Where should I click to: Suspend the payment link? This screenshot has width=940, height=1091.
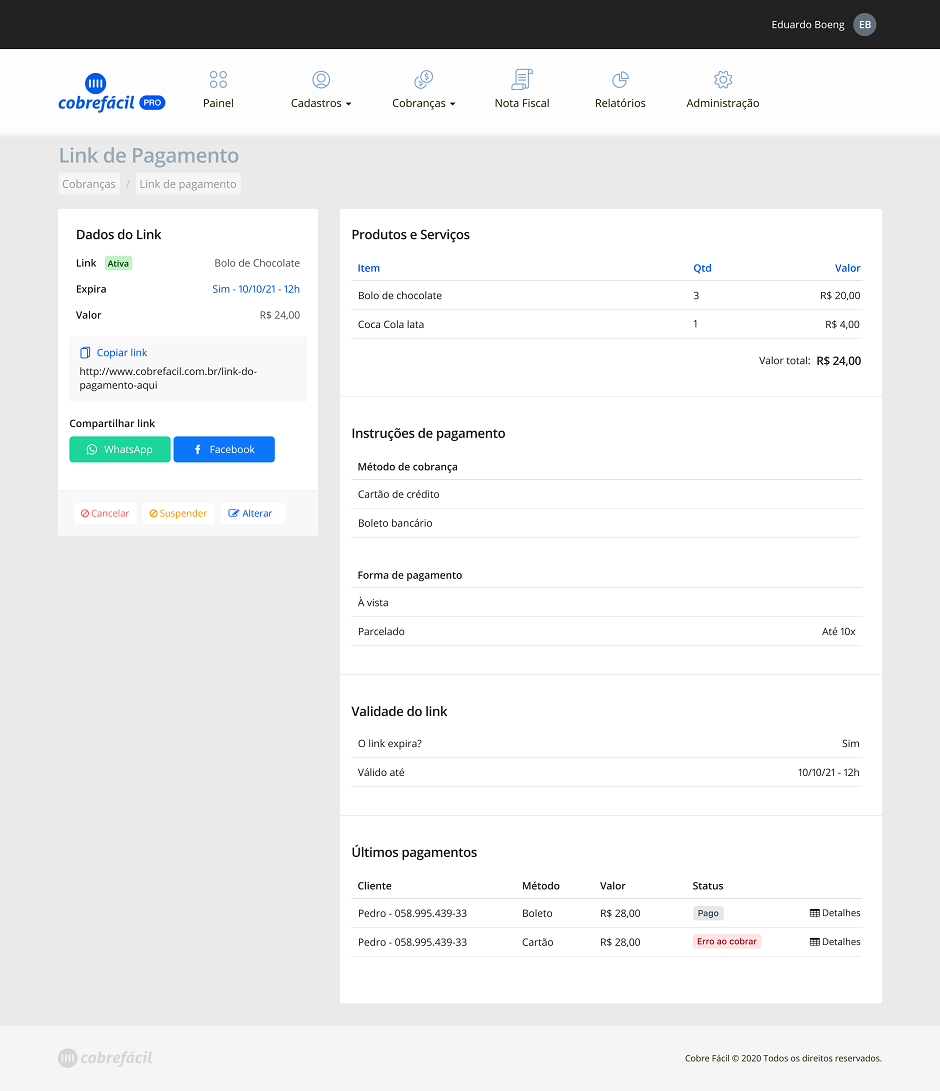178,514
